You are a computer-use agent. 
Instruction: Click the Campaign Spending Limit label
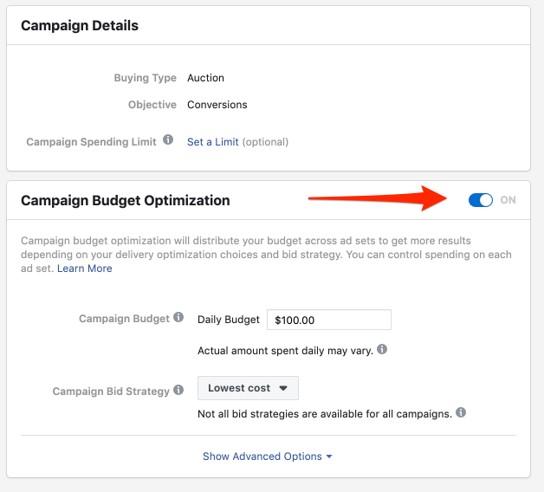coord(91,142)
